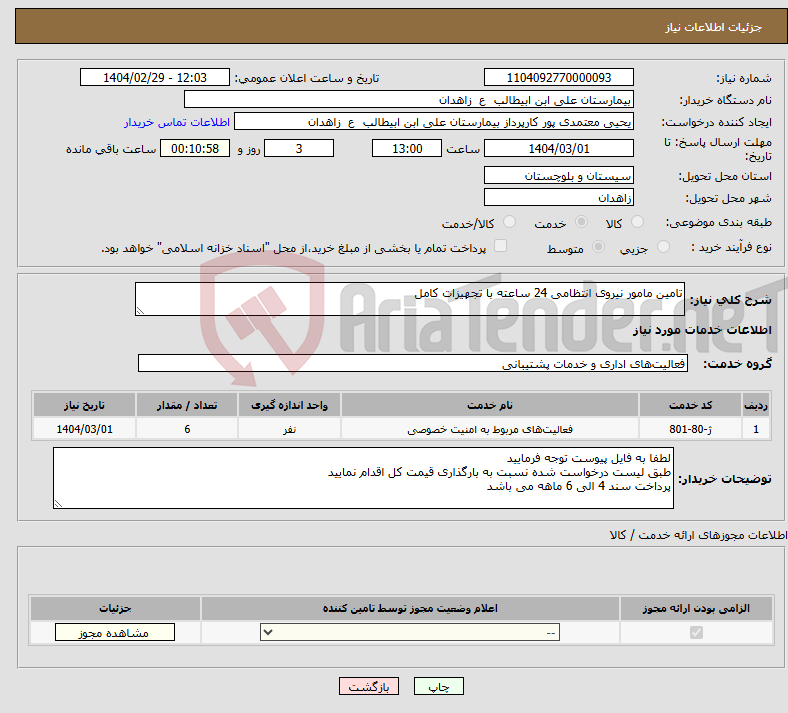788x713 pixels.
Task: Click the general need description text area
Action: coord(410,299)
